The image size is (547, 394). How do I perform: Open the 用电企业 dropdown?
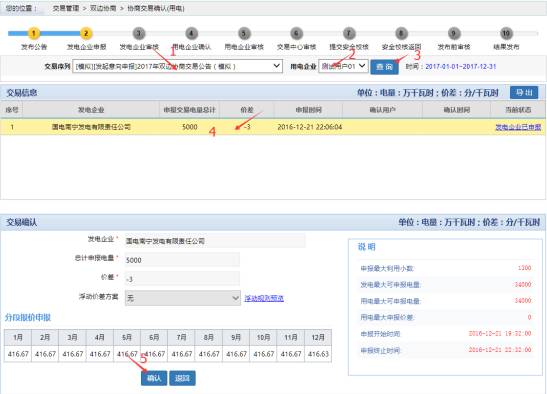pos(343,66)
